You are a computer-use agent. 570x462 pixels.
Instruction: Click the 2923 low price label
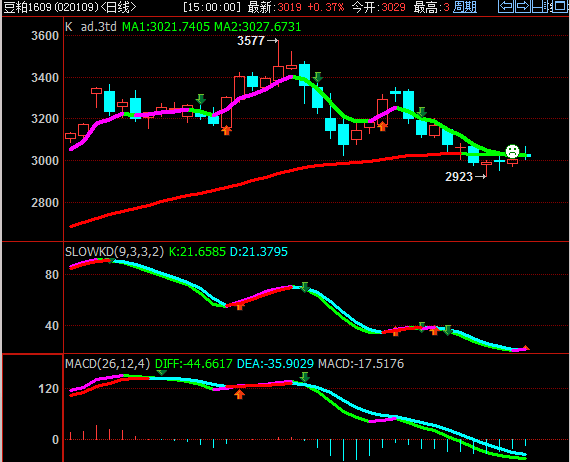pos(459,177)
